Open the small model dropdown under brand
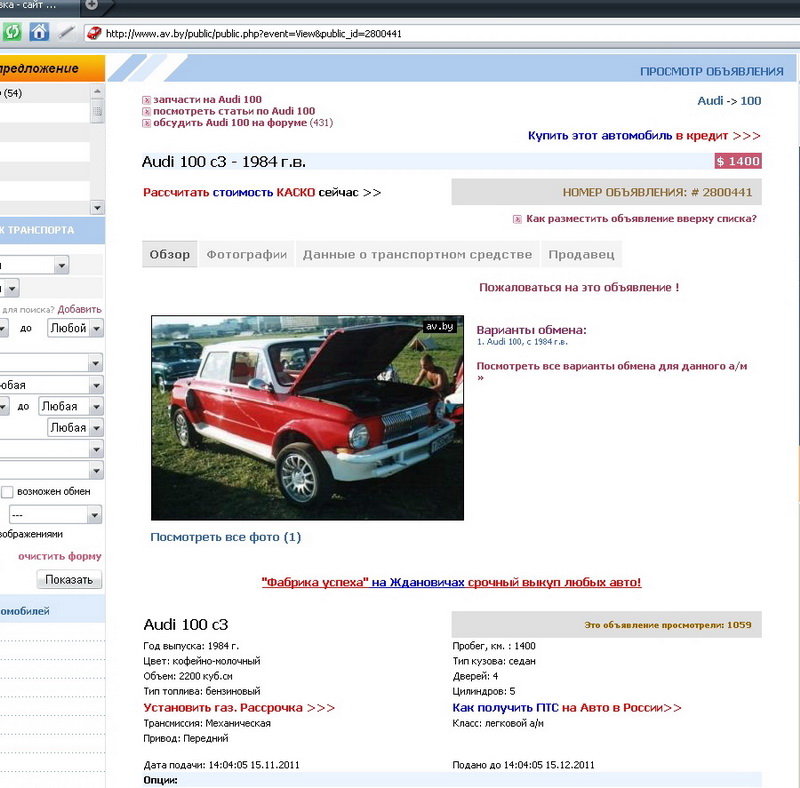The image size is (800, 788). [10, 288]
